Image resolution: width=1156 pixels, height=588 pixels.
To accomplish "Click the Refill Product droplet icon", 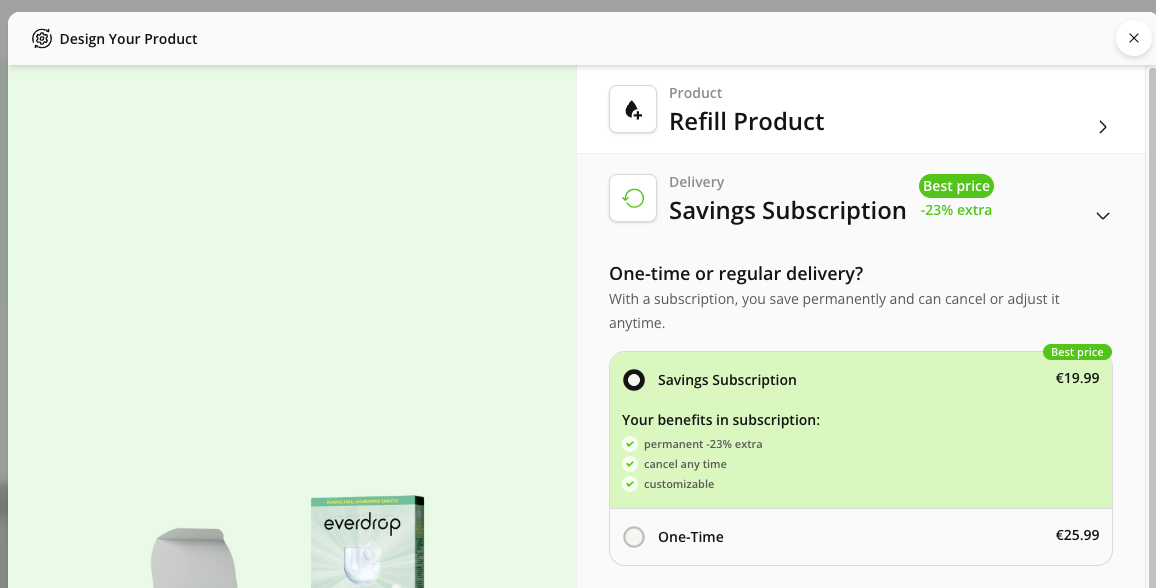I will tap(633, 109).
